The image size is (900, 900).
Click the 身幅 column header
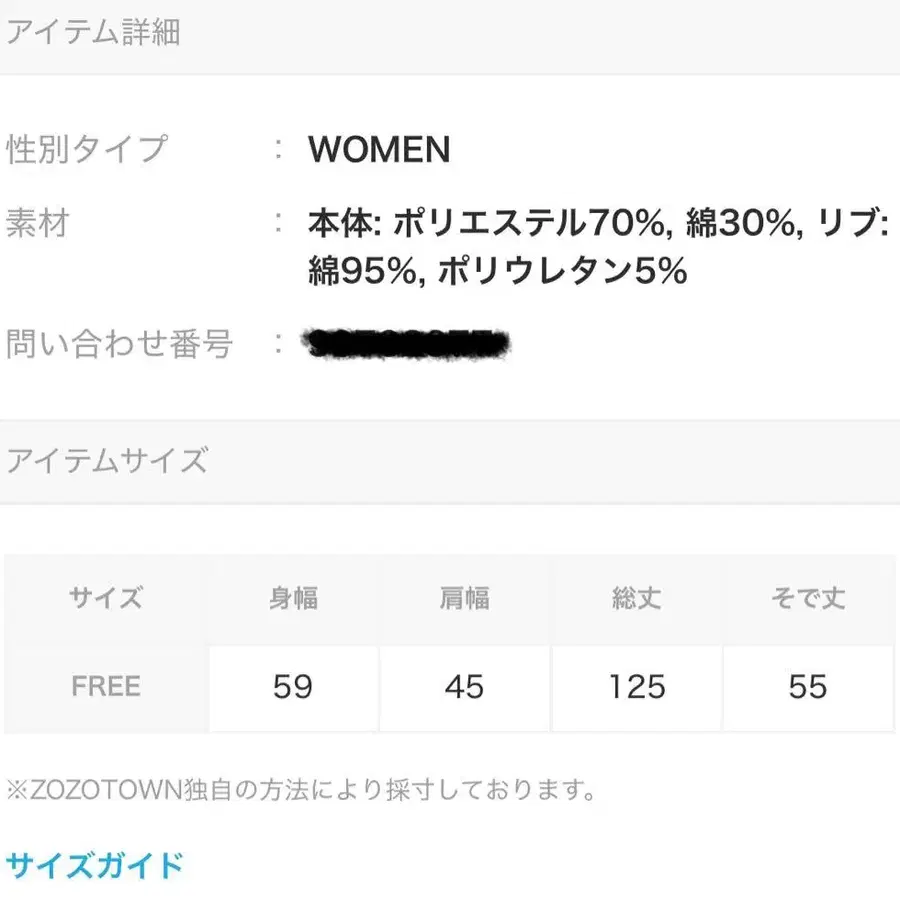[290, 597]
